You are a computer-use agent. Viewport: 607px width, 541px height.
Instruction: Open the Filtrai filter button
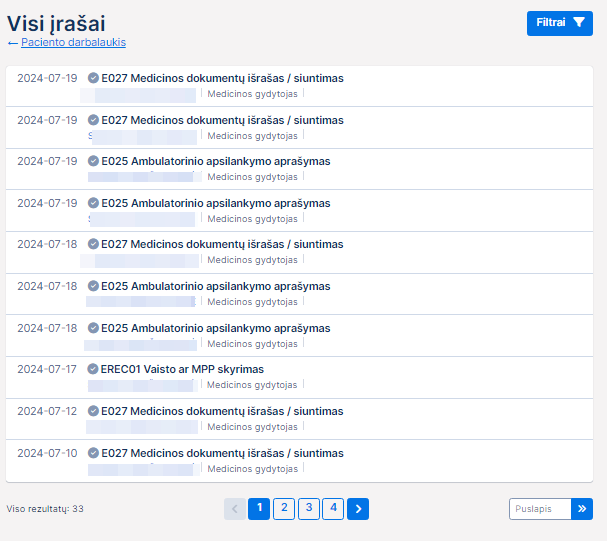[x=559, y=23]
